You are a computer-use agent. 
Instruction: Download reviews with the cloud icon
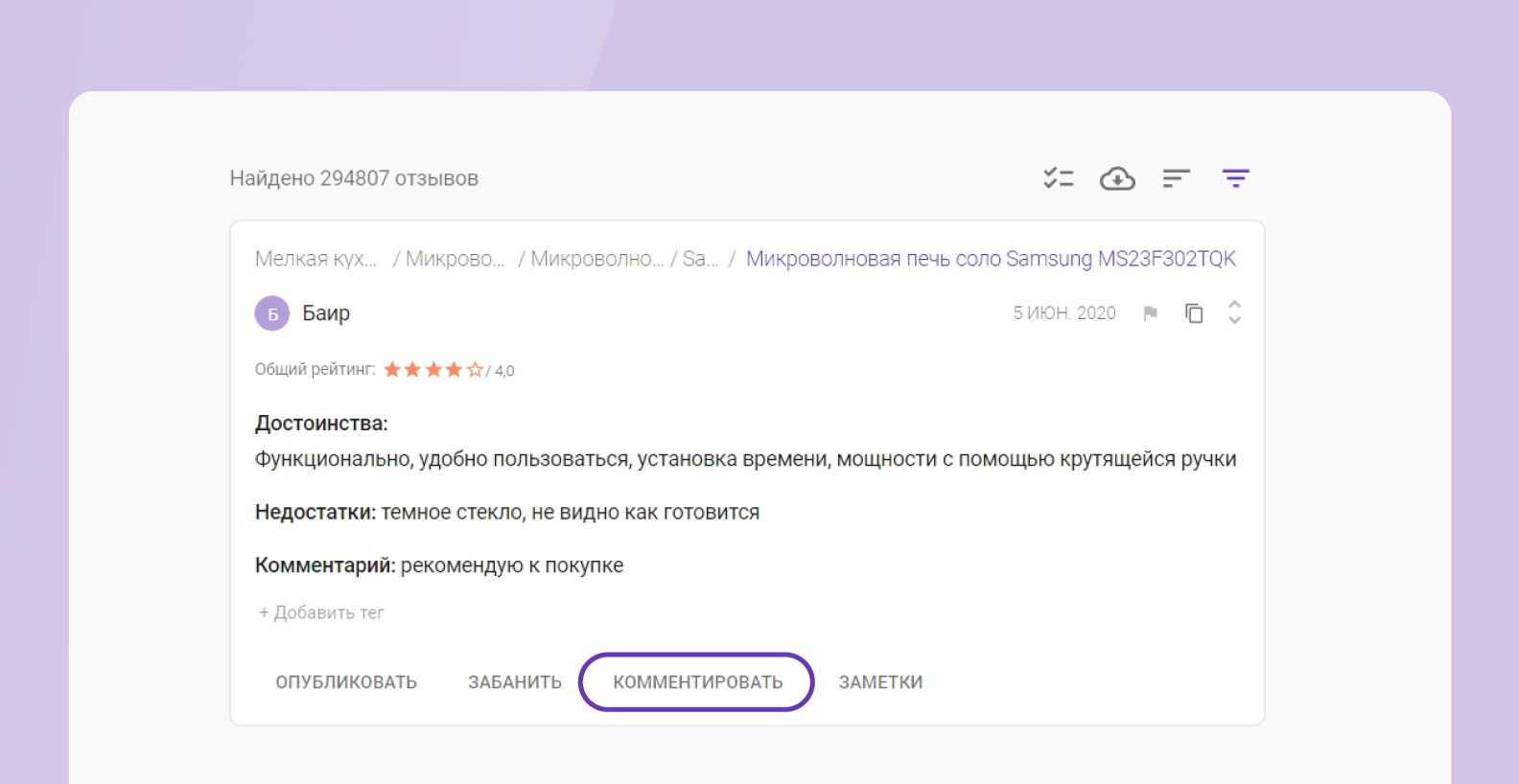pos(1117,178)
